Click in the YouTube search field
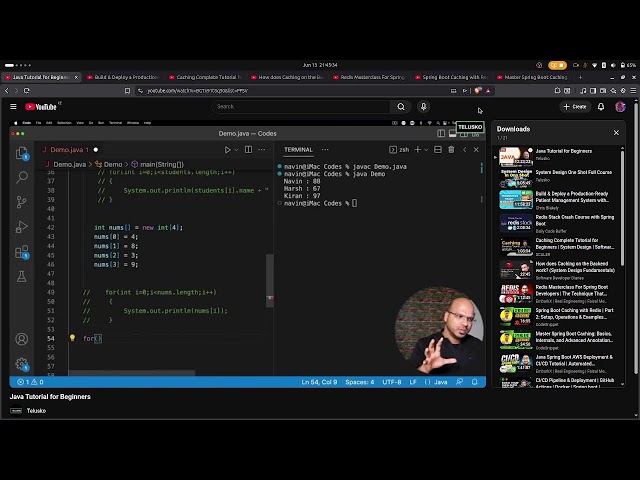Image resolution: width=640 pixels, height=480 pixels. 301,107
